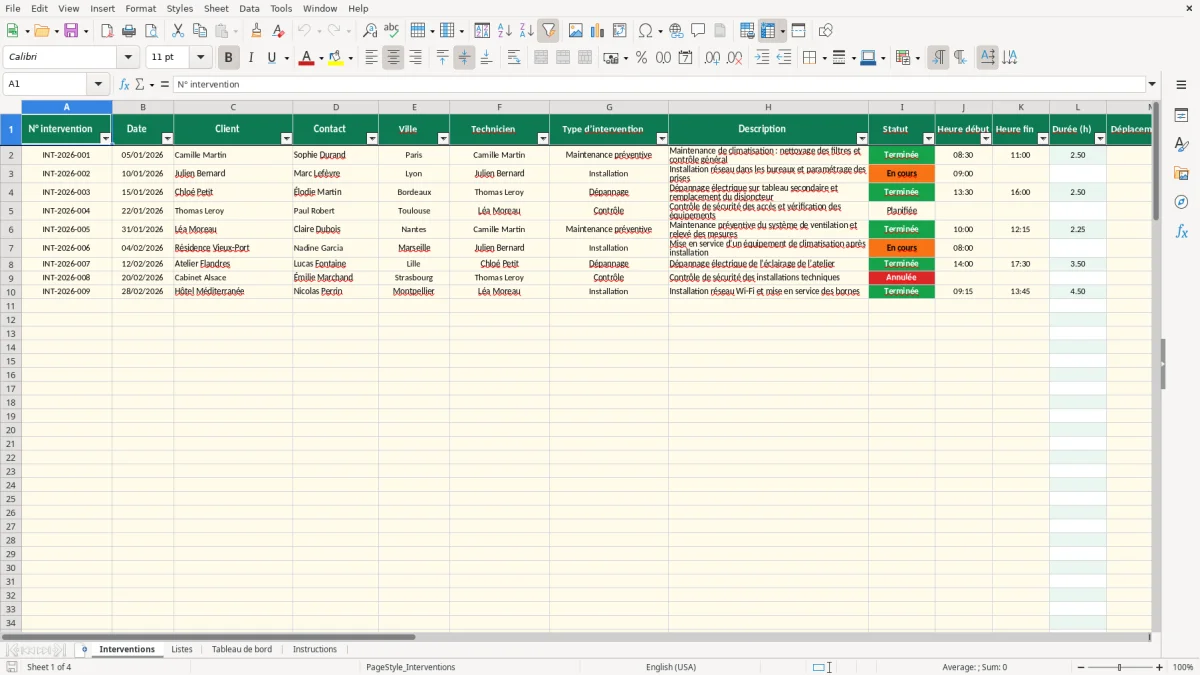Image resolution: width=1200 pixels, height=675 pixels.
Task: Toggle Center Vertically alignment
Action: point(464,58)
